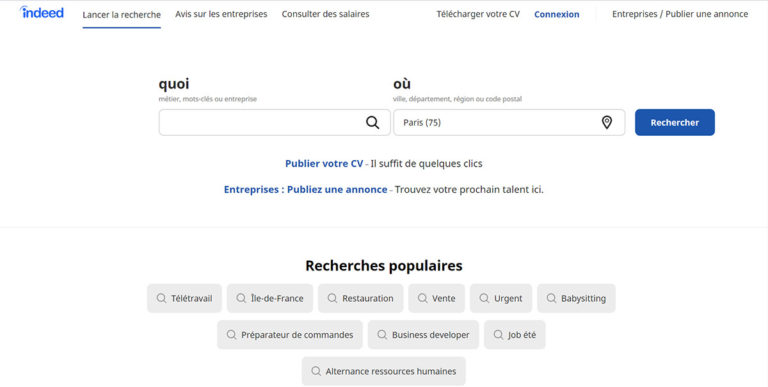Choose the Job été search chip
Viewport: 768px width, 387px height.
[515, 335]
